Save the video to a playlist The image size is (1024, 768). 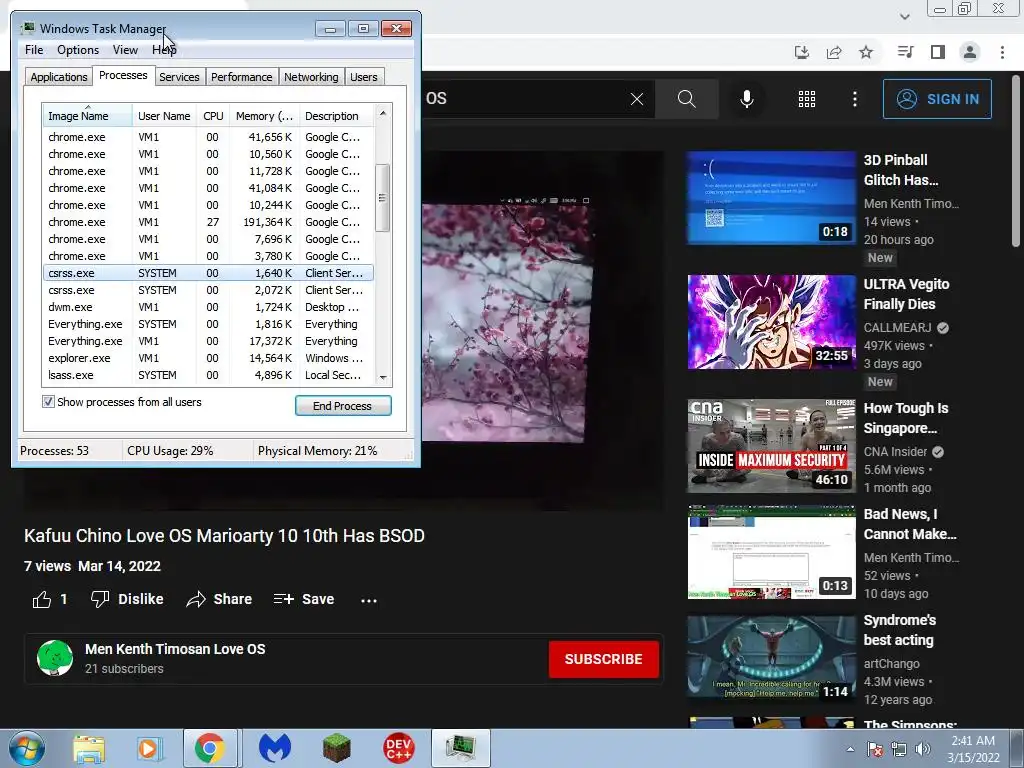(304, 599)
